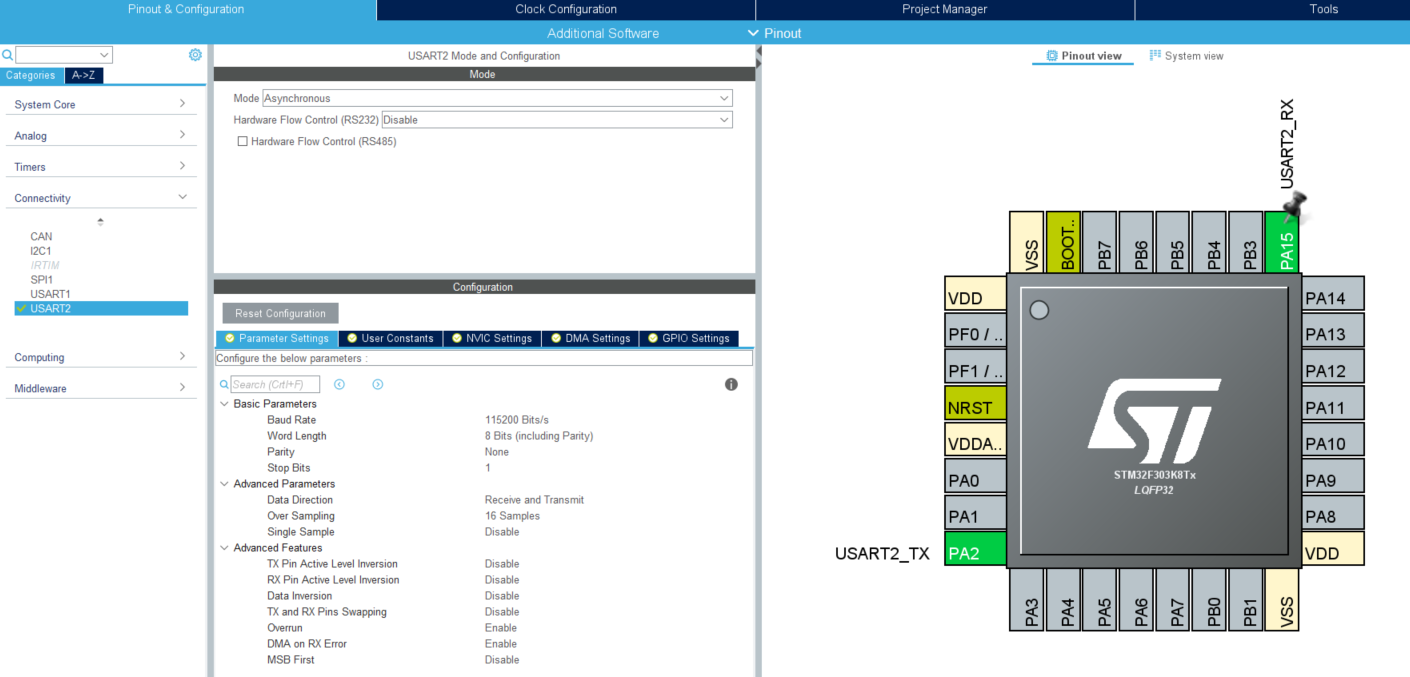Image resolution: width=1410 pixels, height=677 pixels.
Task: Click the Data Direction value Receive and Transmit
Action: pyautogui.click(x=534, y=500)
